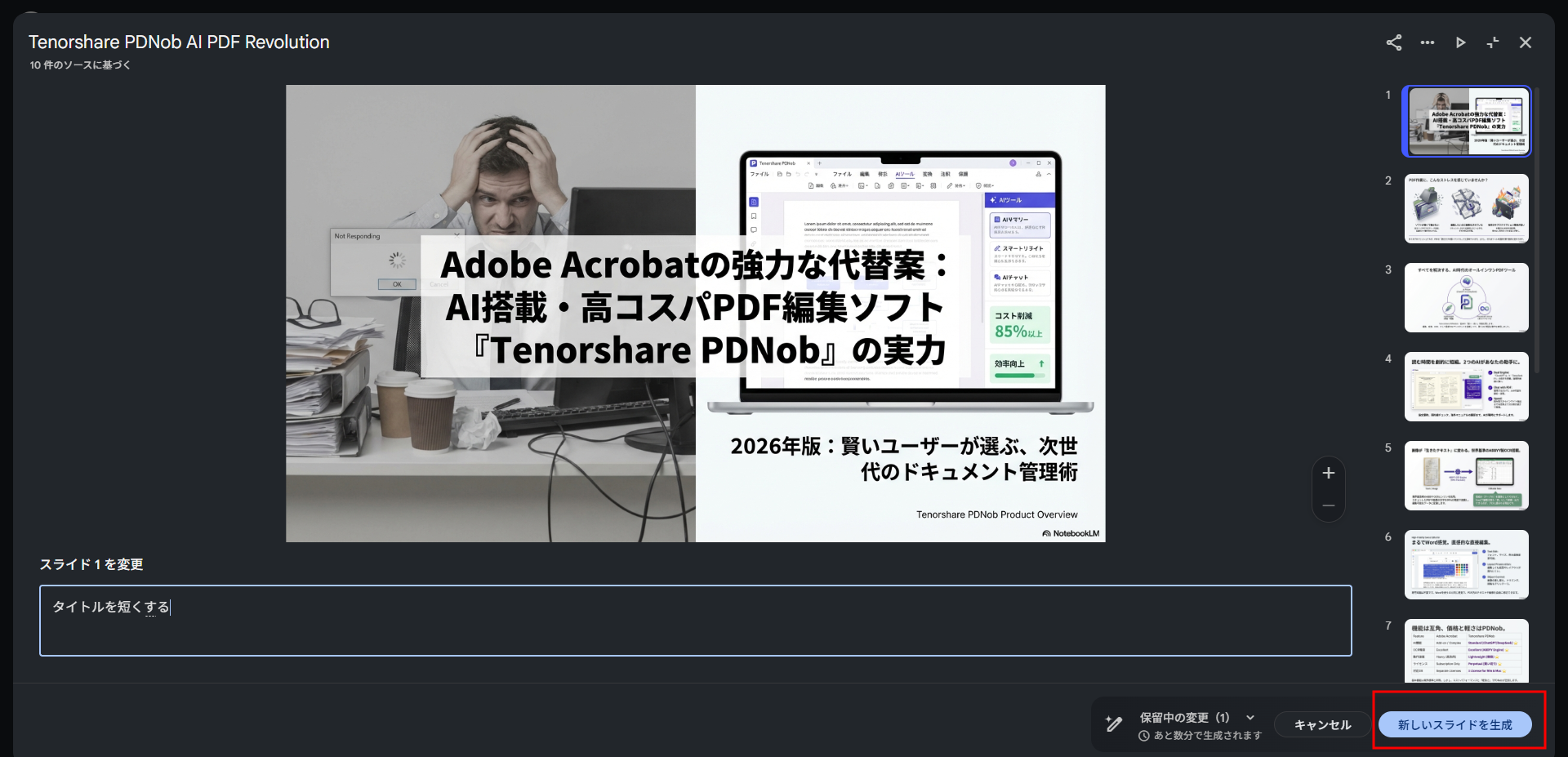Screen dimensions: 1568x757
Task: Click the exit-fullscreen icon next to play
Action: pyautogui.click(x=1493, y=42)
